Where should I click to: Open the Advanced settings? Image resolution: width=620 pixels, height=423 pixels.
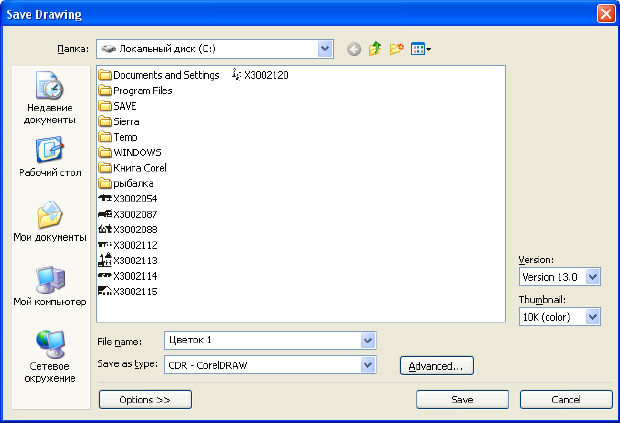coord(436,366)
